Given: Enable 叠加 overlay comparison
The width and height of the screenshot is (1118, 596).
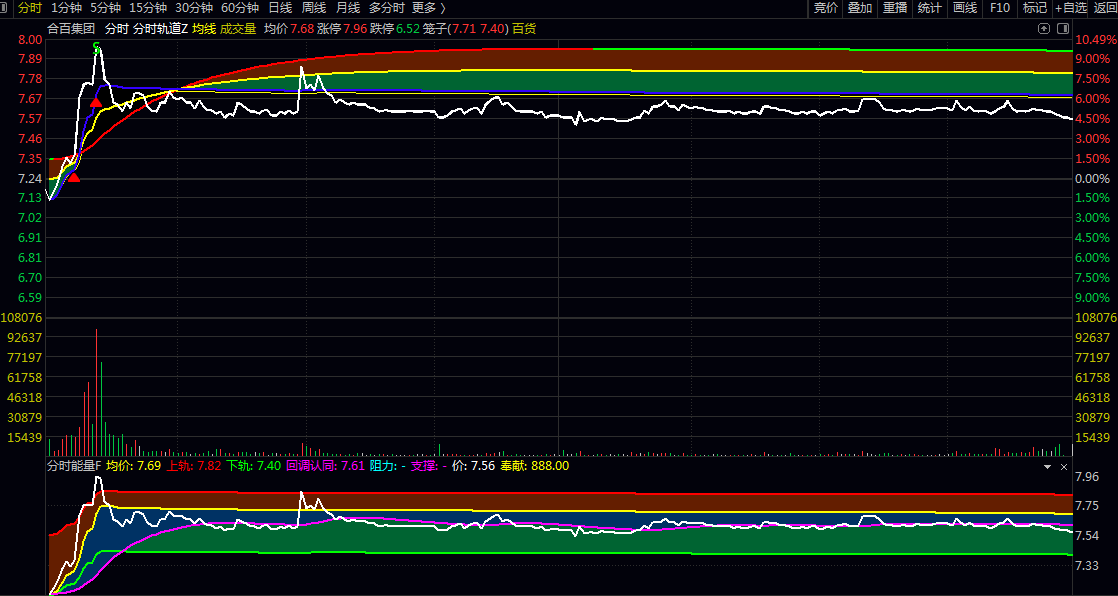Looking at the screenshot, I should coord(860,8).
